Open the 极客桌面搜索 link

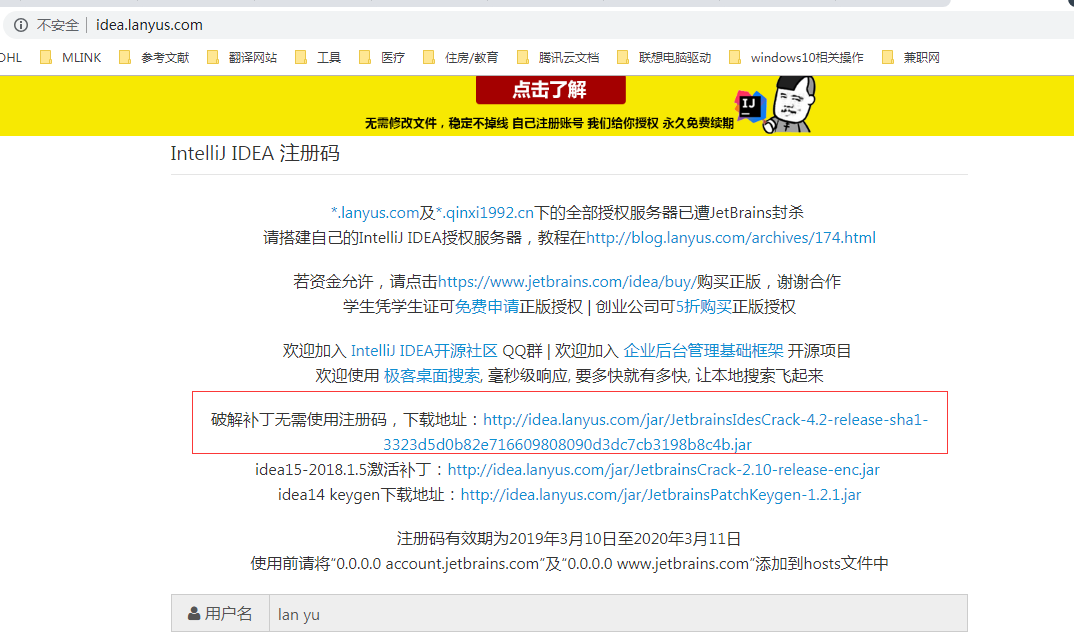432,376
